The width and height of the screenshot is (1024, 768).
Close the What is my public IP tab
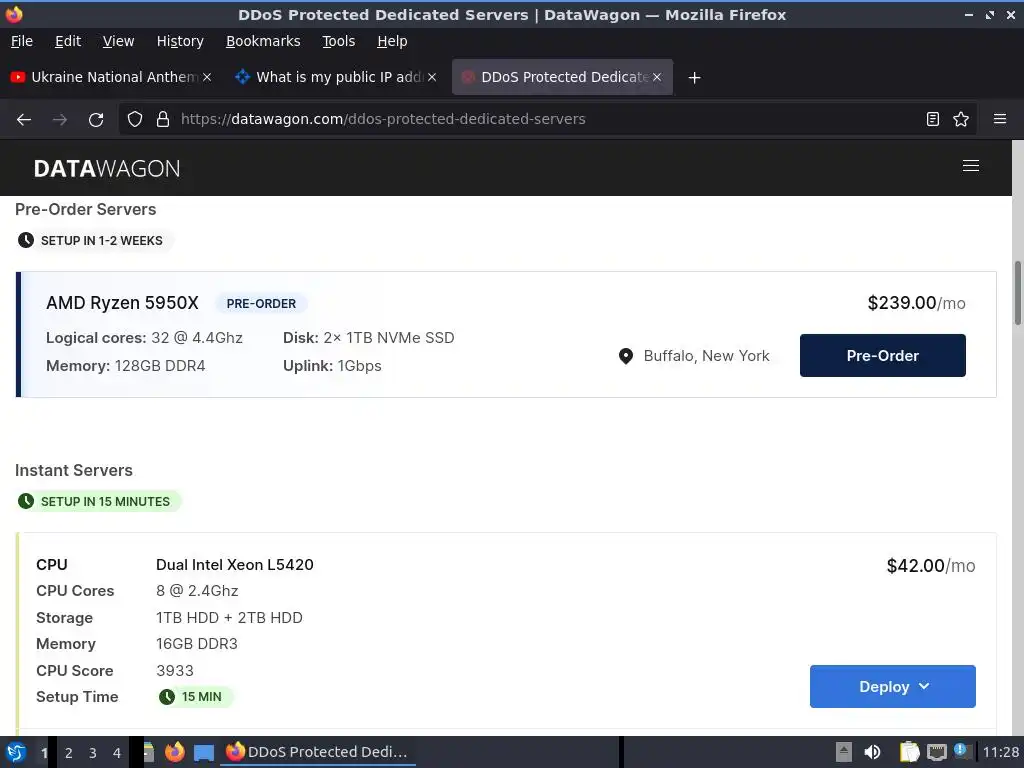pyautogui.click(x=432, y=77)
